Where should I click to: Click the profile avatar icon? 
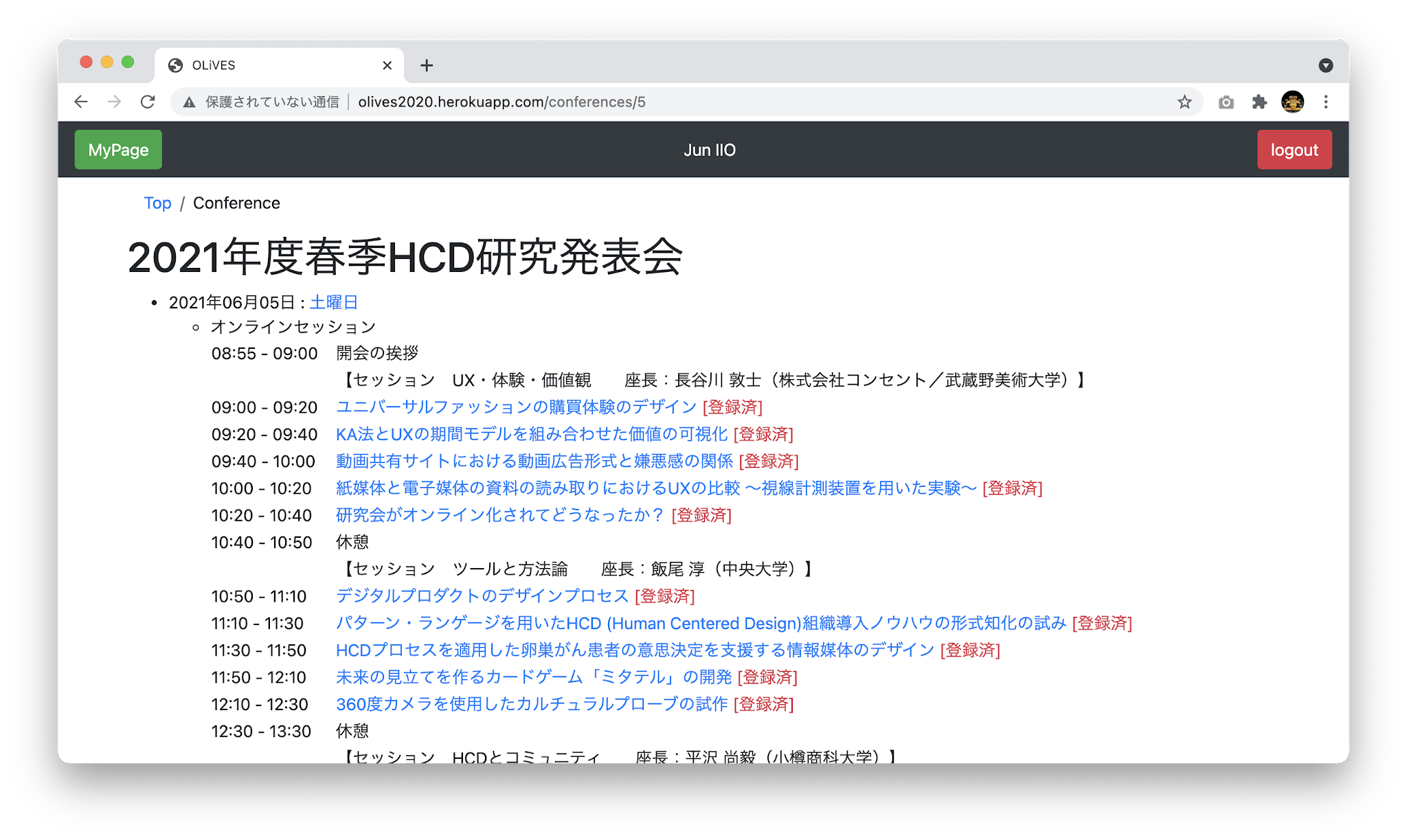[1294, 101]
